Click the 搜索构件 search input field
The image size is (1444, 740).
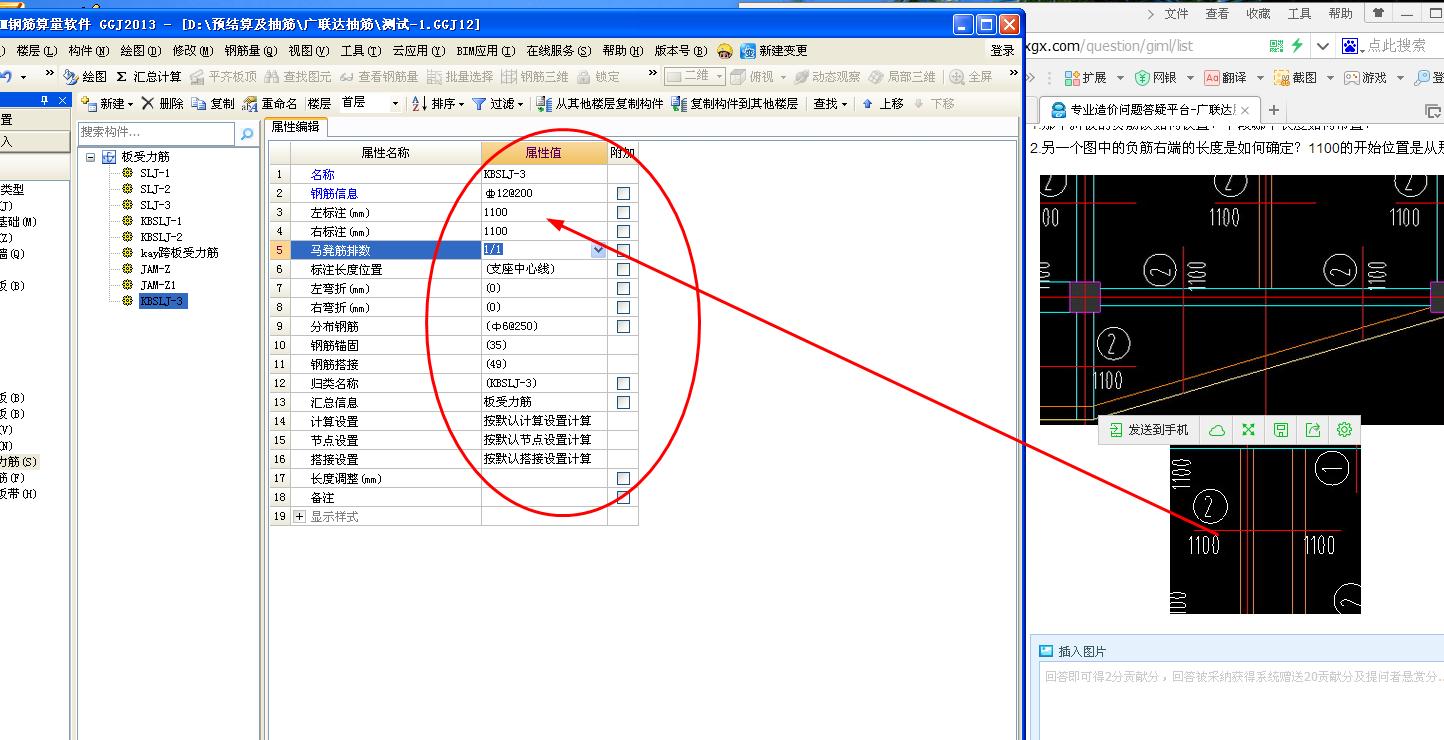[x=157, y=132]
